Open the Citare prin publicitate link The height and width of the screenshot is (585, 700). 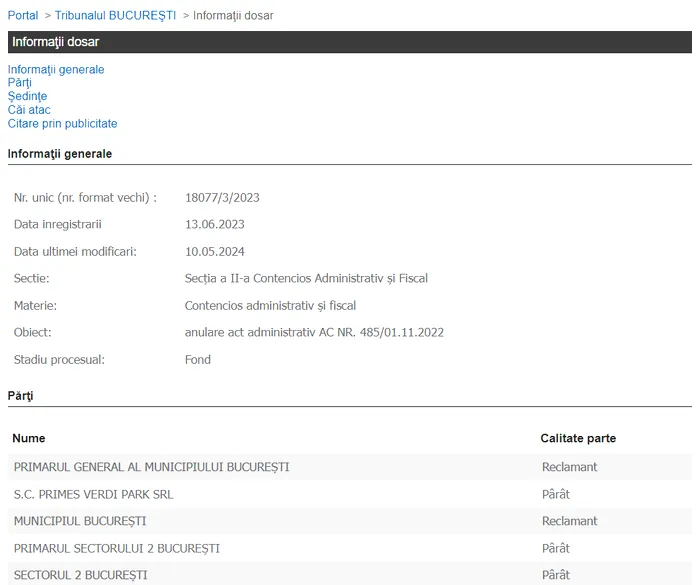pos(62,124)
